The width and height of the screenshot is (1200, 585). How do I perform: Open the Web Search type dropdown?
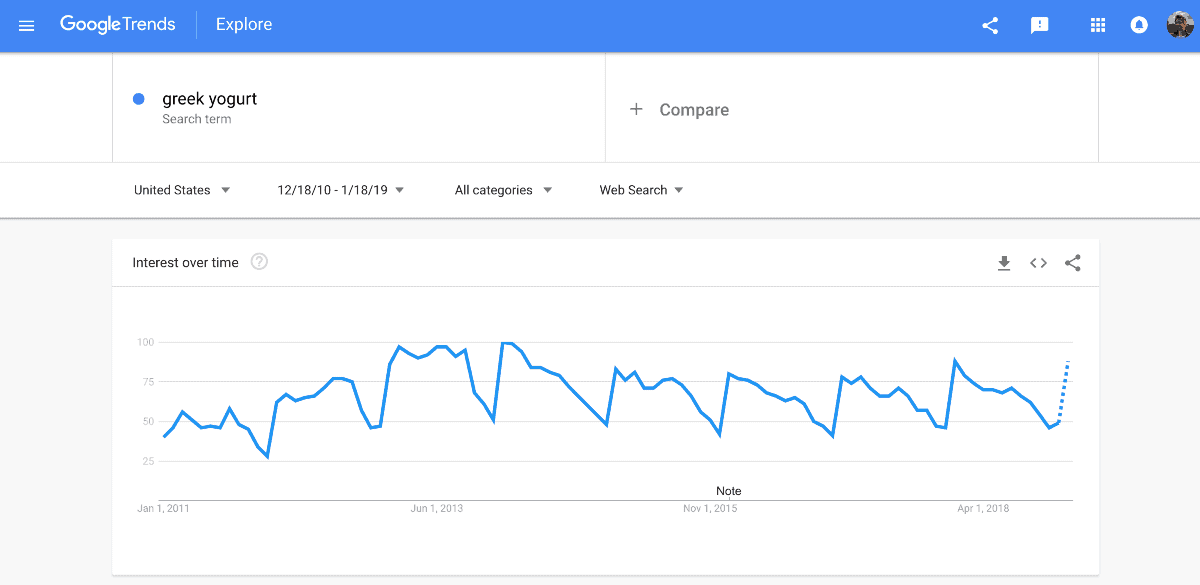(x=641, y=190)
